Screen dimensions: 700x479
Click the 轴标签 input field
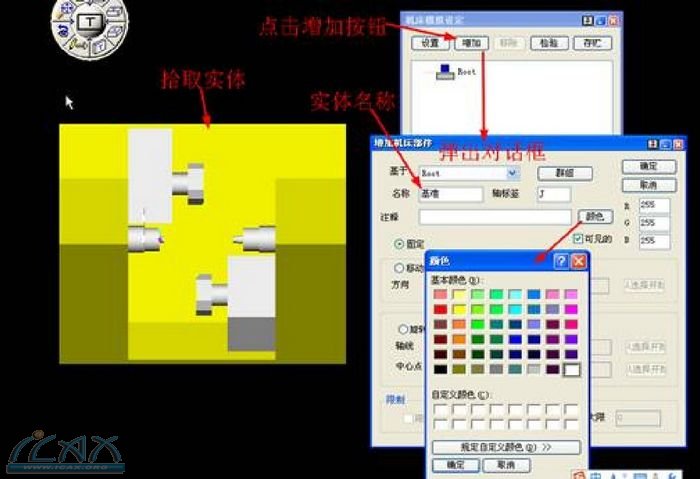point(554,194)
